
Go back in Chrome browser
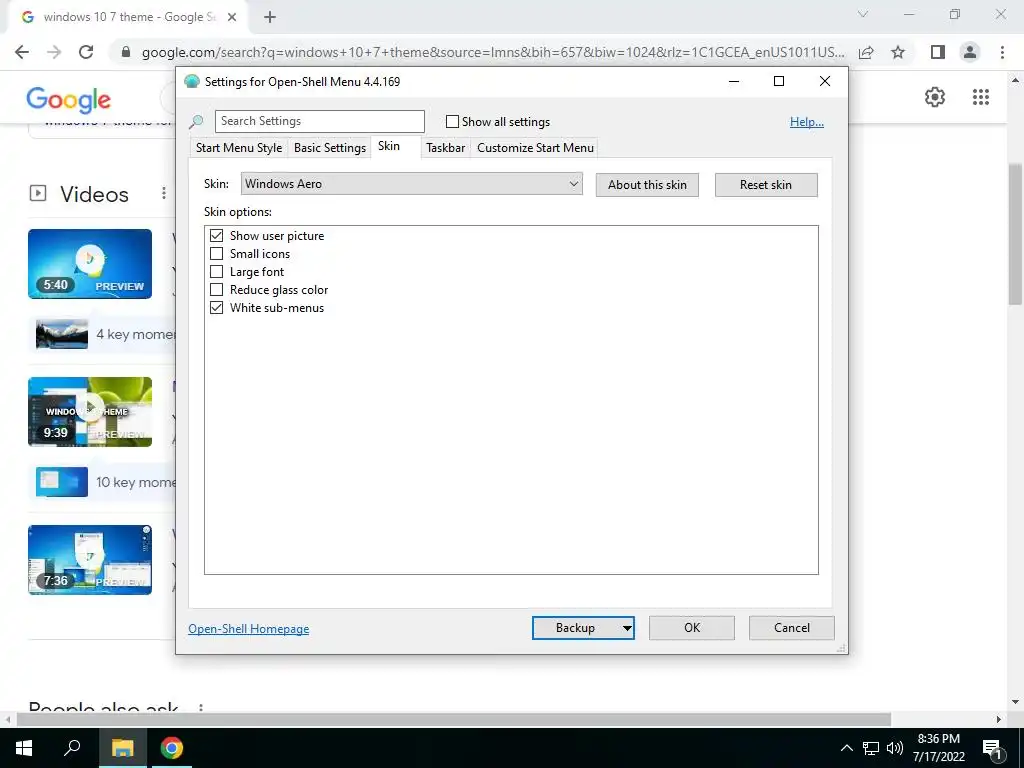click(22, 52)
